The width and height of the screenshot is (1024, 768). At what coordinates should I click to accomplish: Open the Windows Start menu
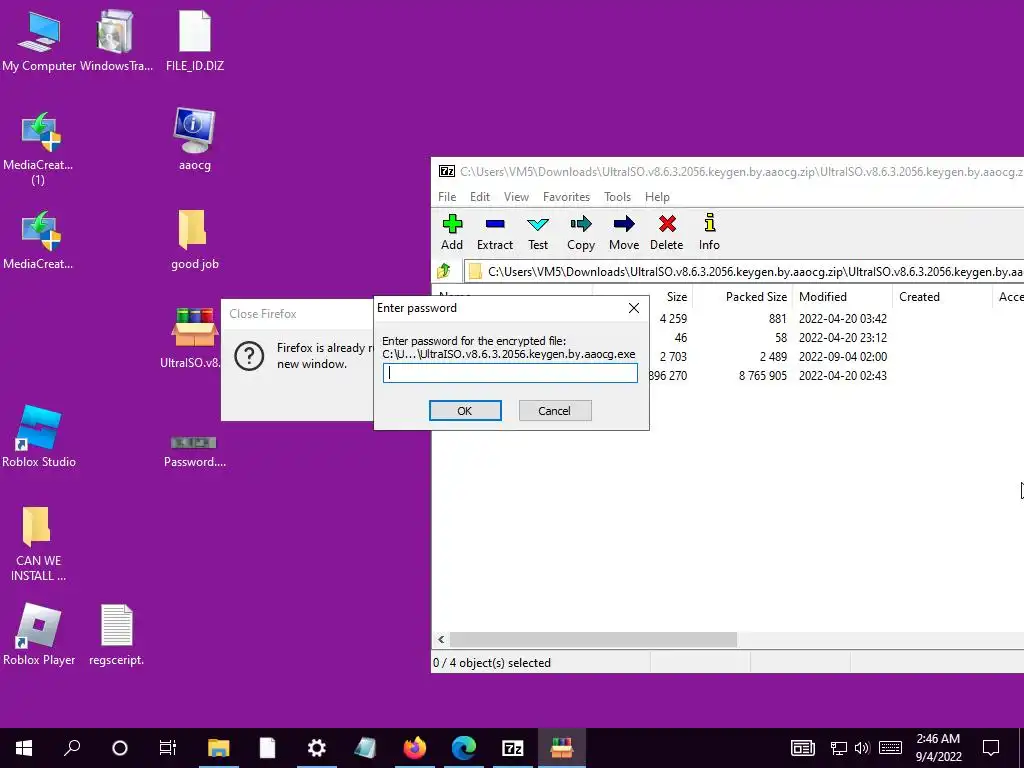24,748
